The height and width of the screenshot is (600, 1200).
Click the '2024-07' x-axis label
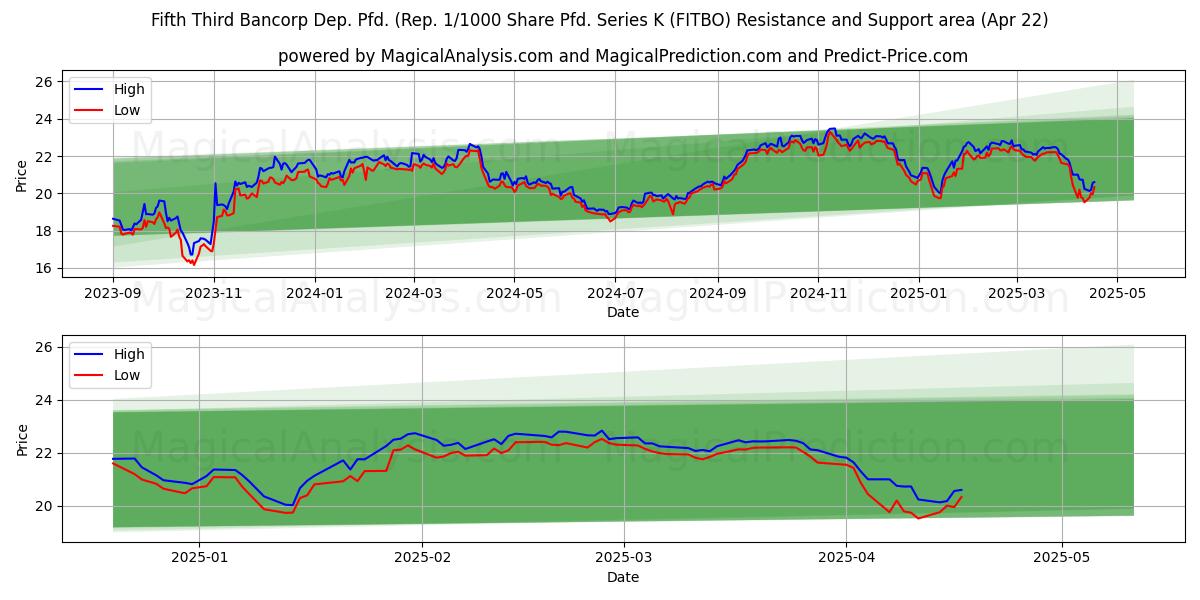[x=615, y=293]
